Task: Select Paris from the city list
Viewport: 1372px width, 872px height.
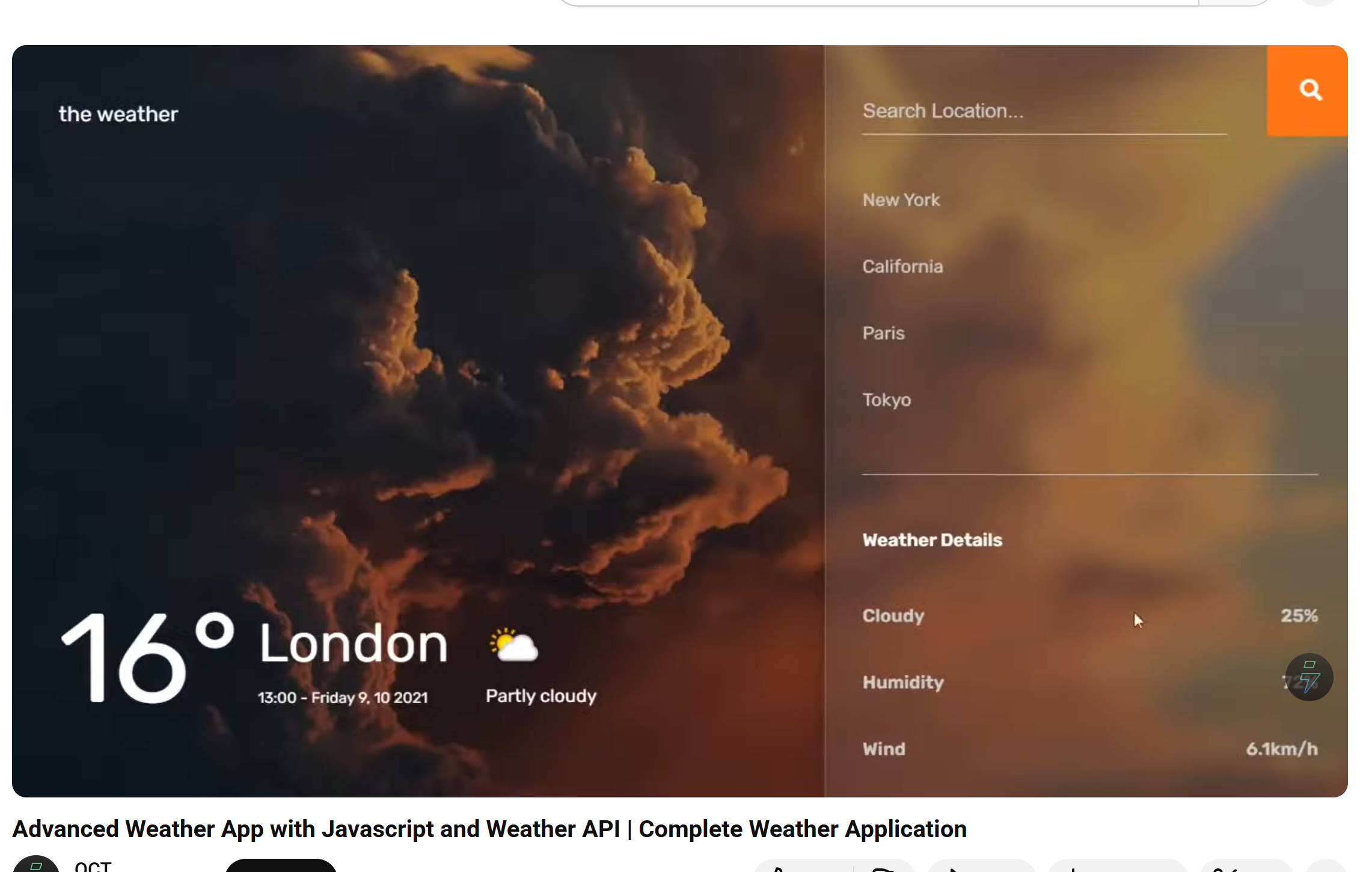Action: 883,333
